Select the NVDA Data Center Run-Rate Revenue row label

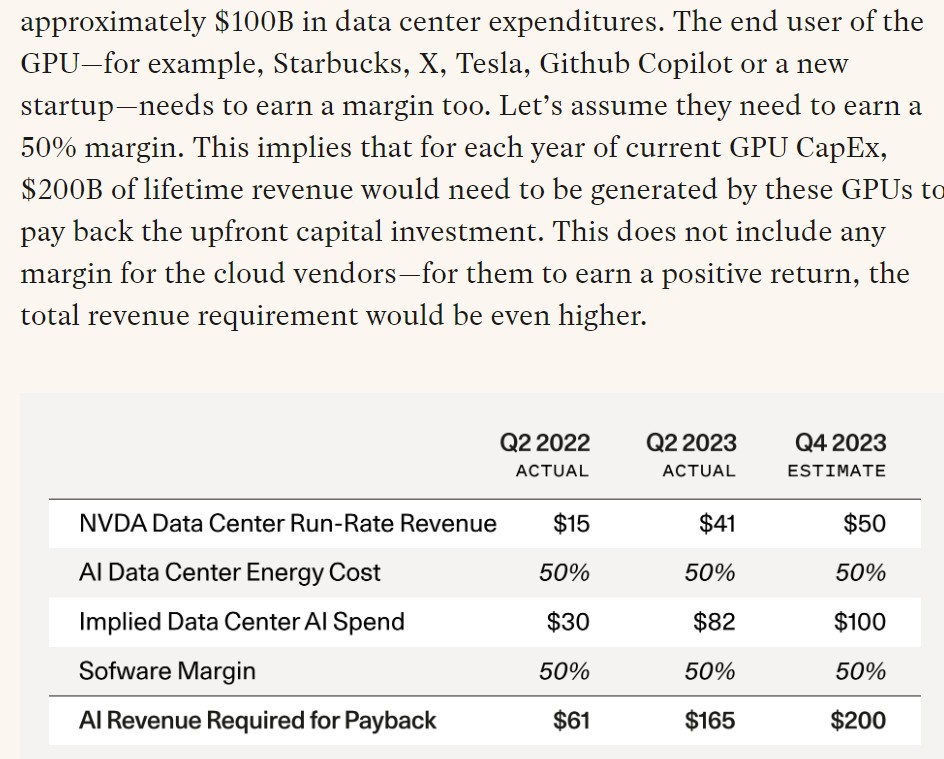(287, 523)
